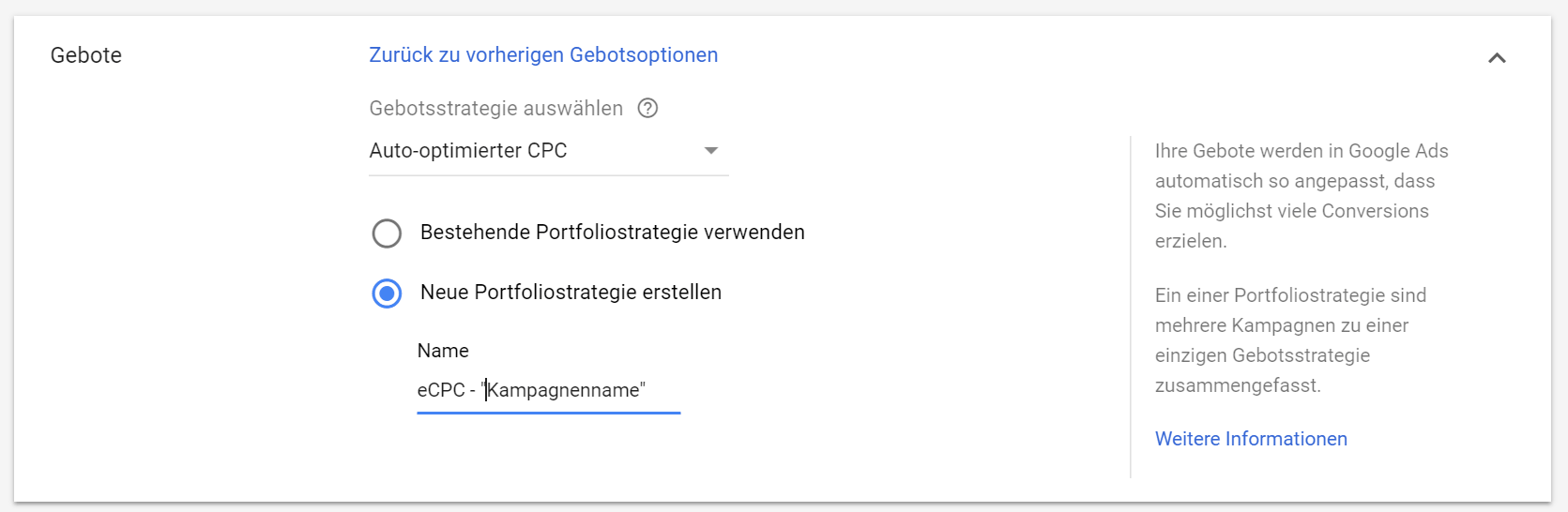
Task: Open the Auto-optimierter CPC dropdown
Action: (549, 151)
